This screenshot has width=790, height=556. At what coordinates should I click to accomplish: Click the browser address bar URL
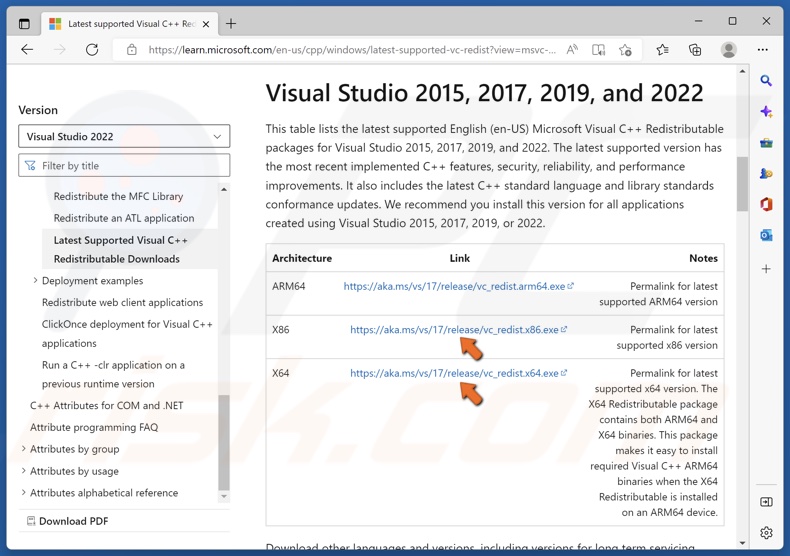coord(352,49)
